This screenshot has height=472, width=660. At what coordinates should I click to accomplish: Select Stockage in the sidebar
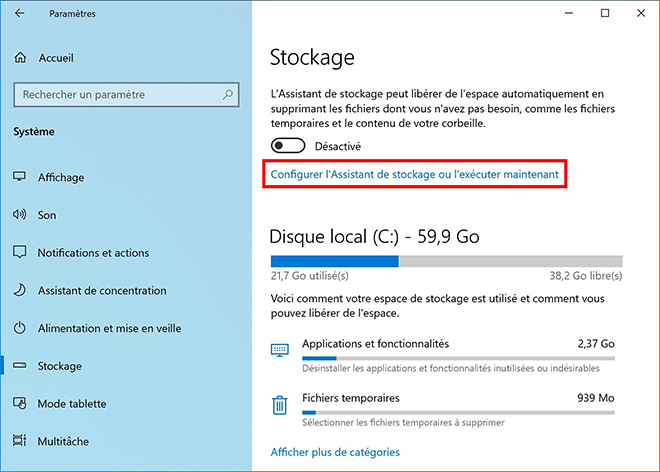click(59, 366)
